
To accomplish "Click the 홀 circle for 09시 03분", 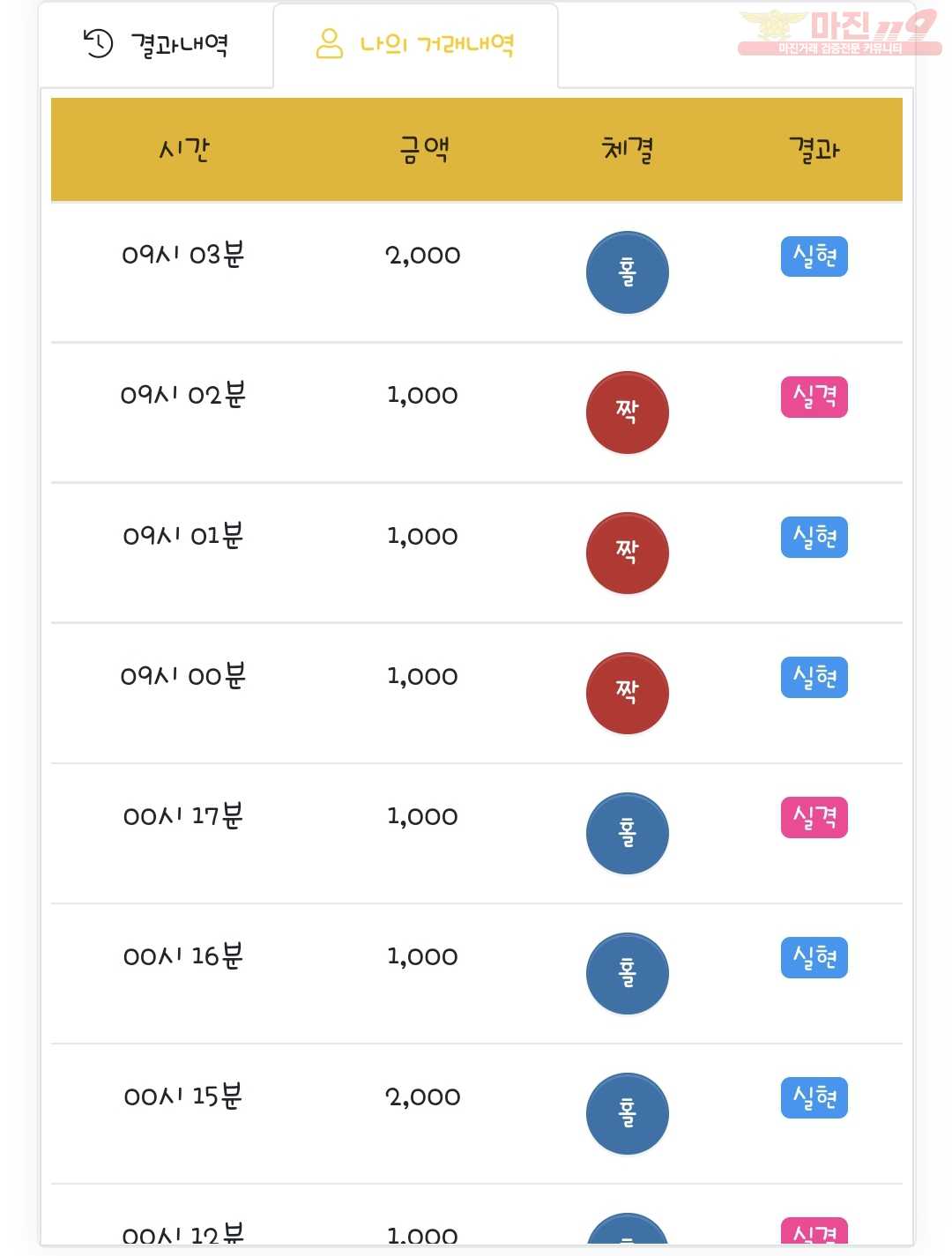I will click(627, 272).
